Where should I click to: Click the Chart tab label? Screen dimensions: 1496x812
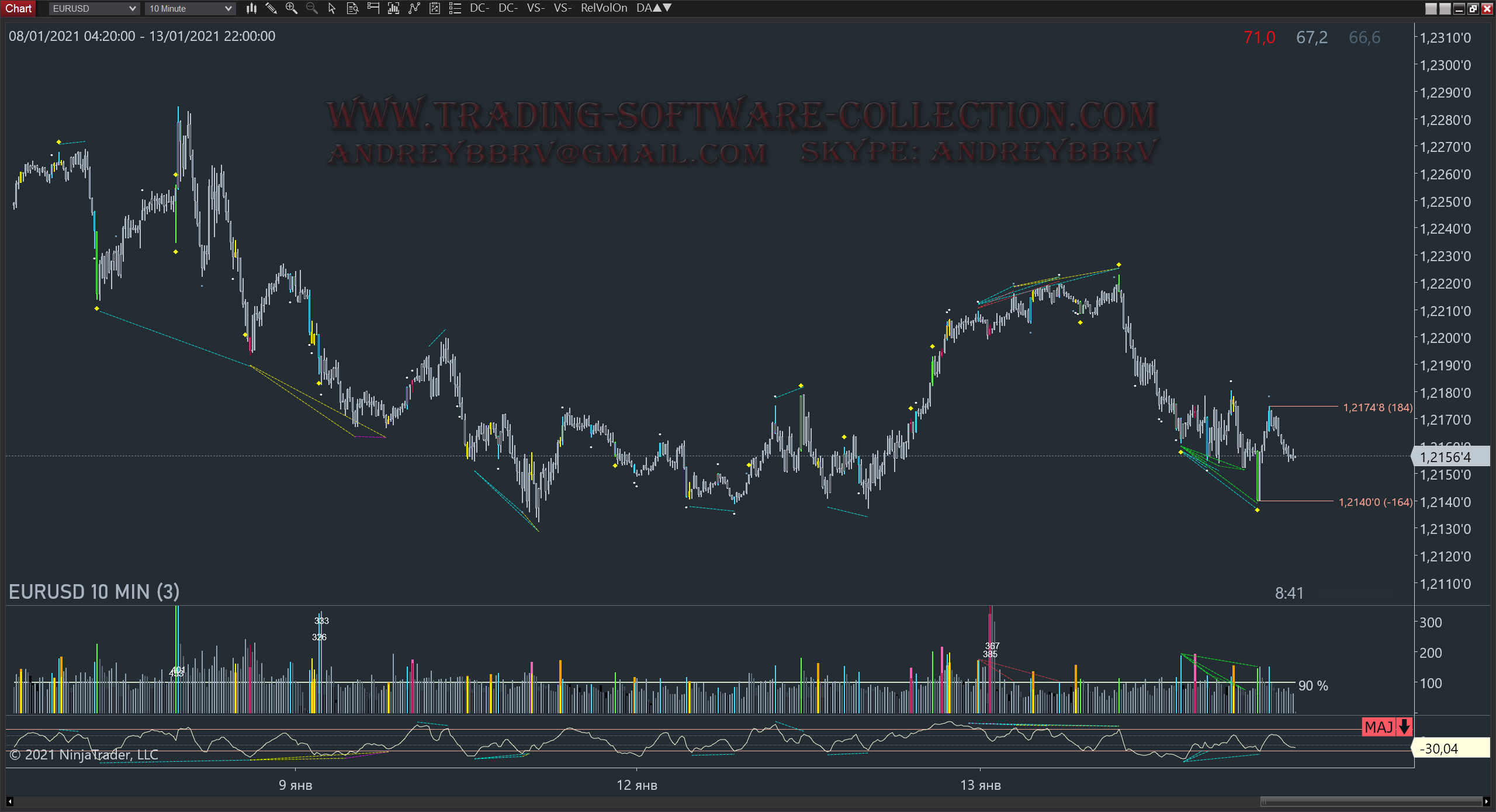[19, 8]
